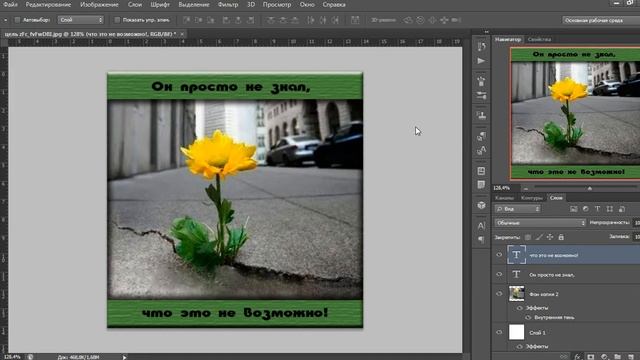
Task: Create new group folder icon
Action: point(618,357)
